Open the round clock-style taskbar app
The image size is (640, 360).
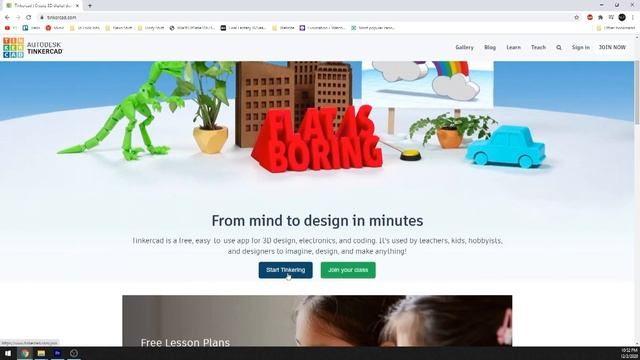pyautogui.click(x=73, y=353)
